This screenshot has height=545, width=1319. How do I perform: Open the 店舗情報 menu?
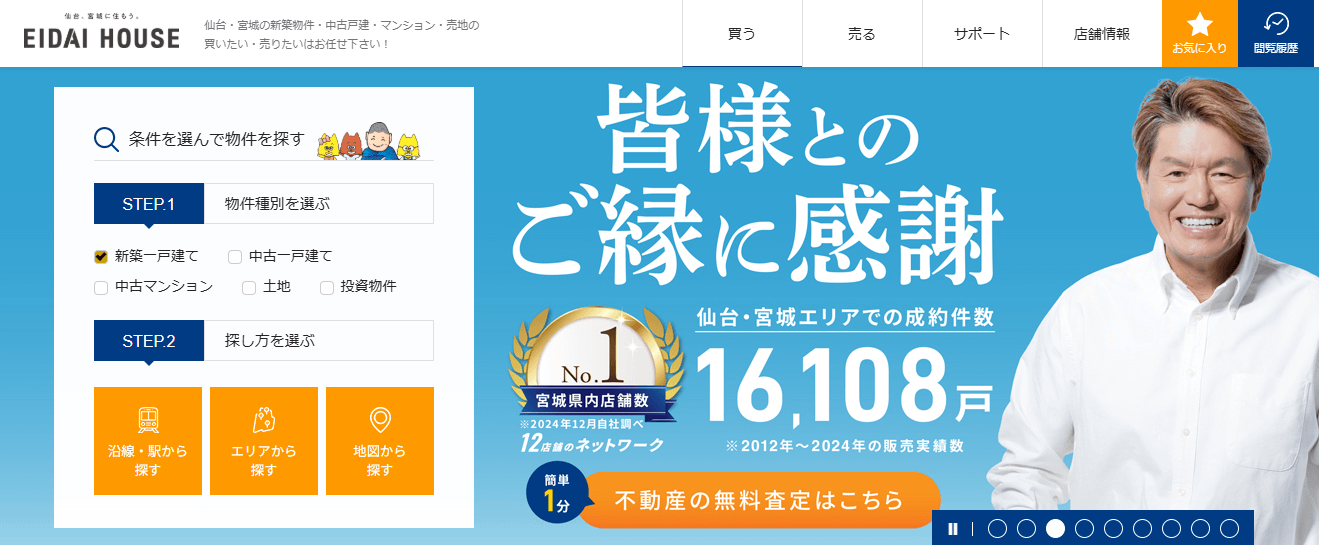(x=1102, y=34)
